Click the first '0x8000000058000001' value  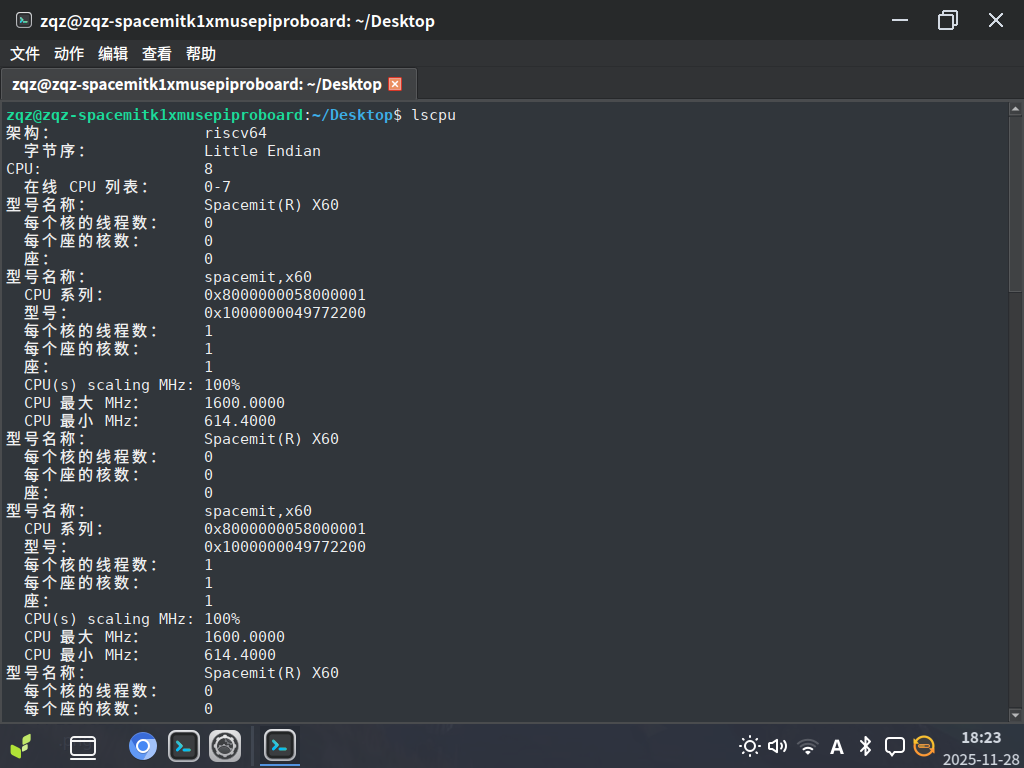(285, 295)
